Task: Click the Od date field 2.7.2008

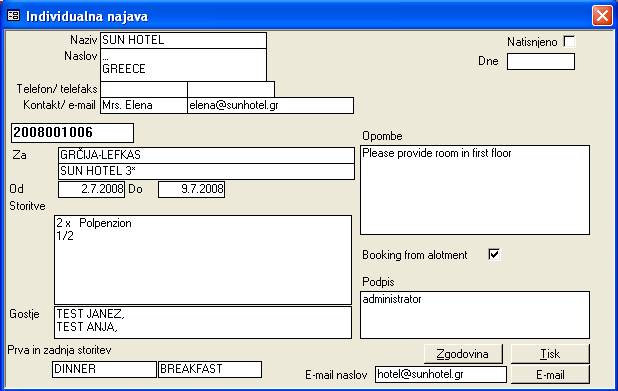Action: [91, 189]
